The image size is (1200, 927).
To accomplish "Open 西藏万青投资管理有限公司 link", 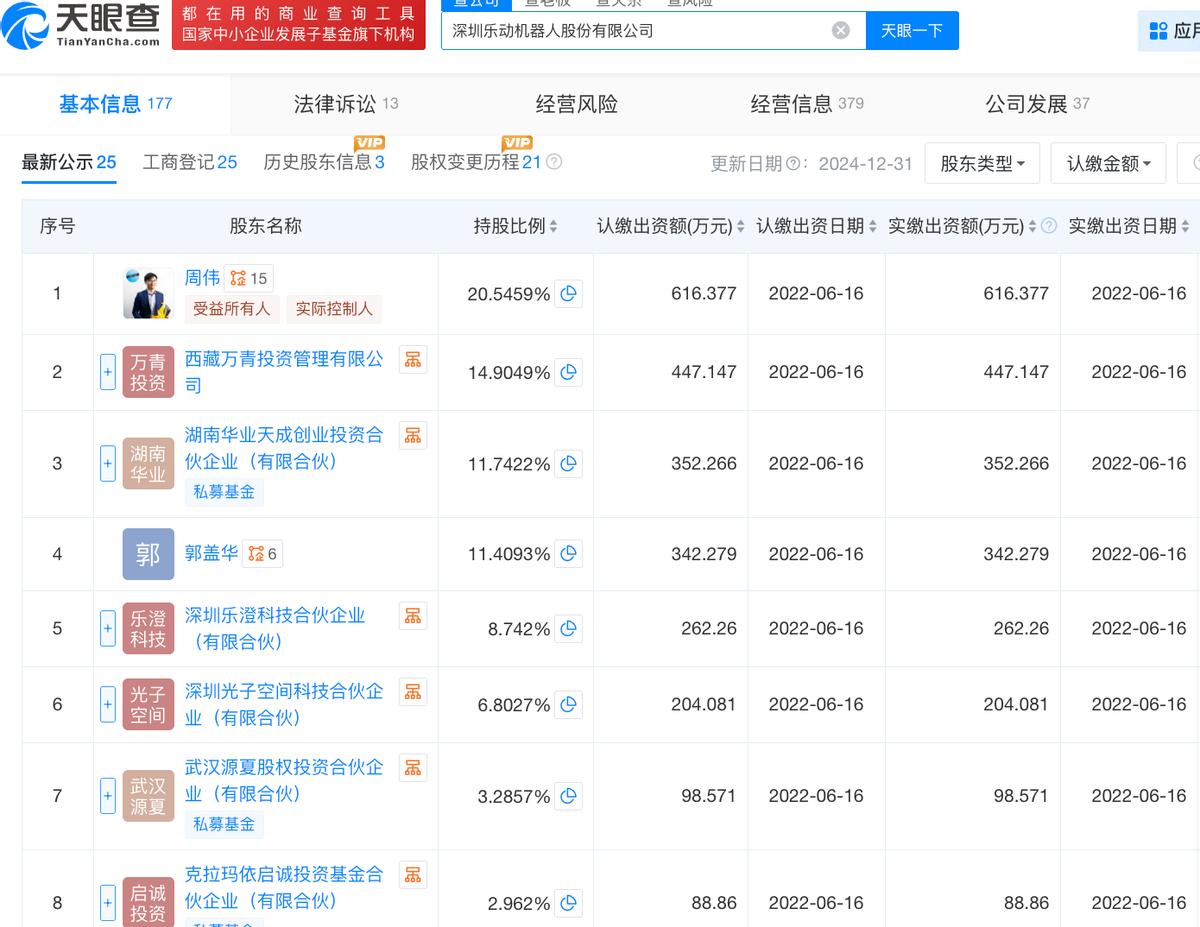I will [x=285, y=372].
